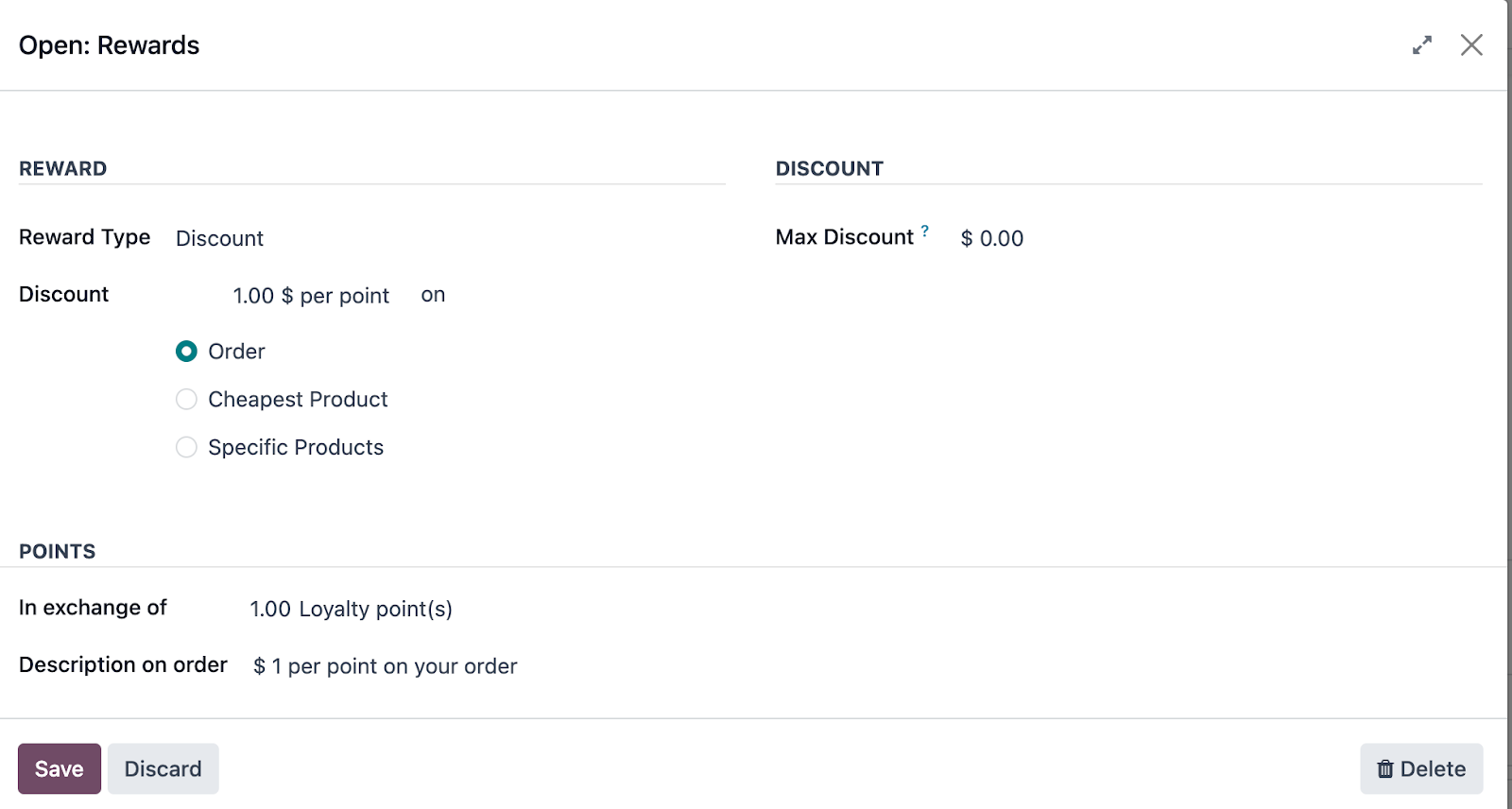This screenshot has height=809, width=1512.
Task: Open the Max Discount help tooltip
Action: (x=925, y=231)
